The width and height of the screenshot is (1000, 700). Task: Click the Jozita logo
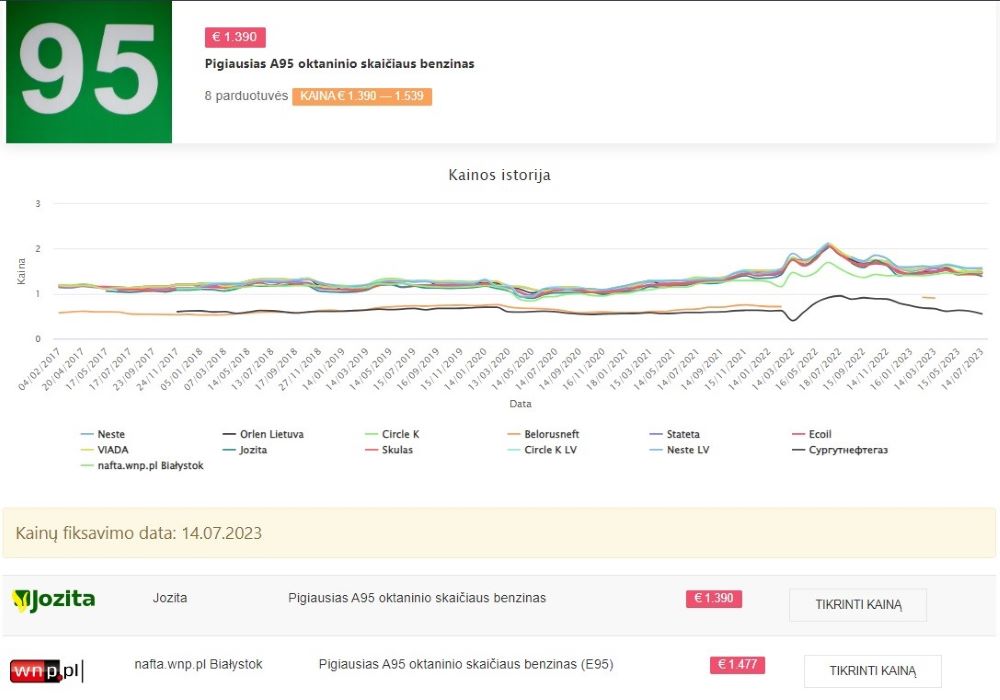(54, 600)
